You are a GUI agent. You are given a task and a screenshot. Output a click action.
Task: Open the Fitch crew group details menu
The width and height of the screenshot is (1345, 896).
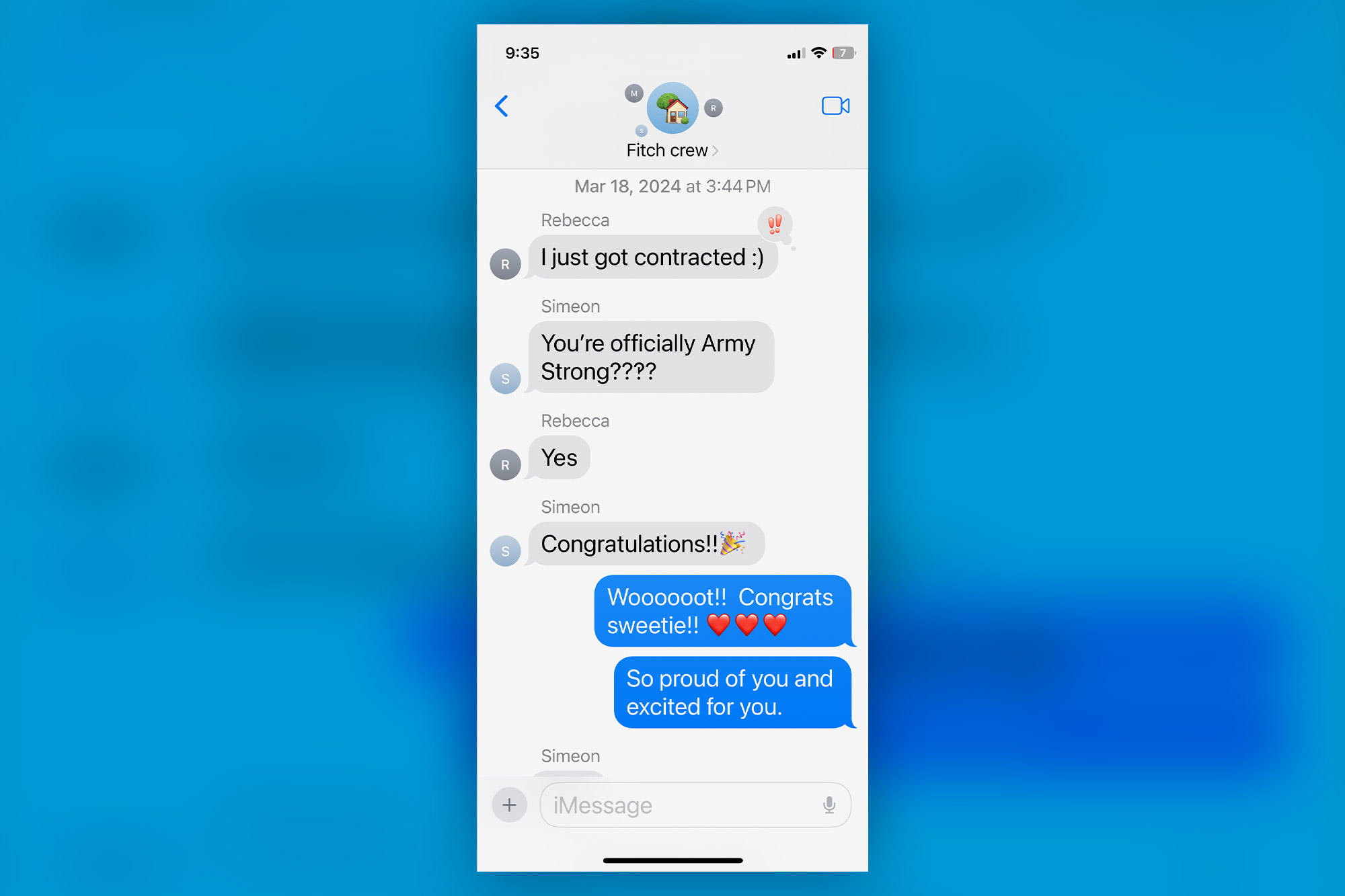coord(671,150)
